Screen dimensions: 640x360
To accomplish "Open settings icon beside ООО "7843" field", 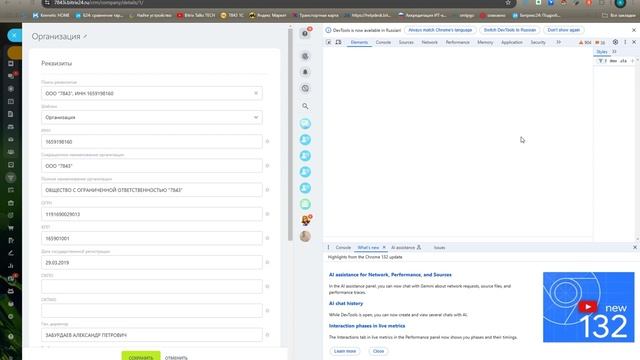I will pos(267,166).
